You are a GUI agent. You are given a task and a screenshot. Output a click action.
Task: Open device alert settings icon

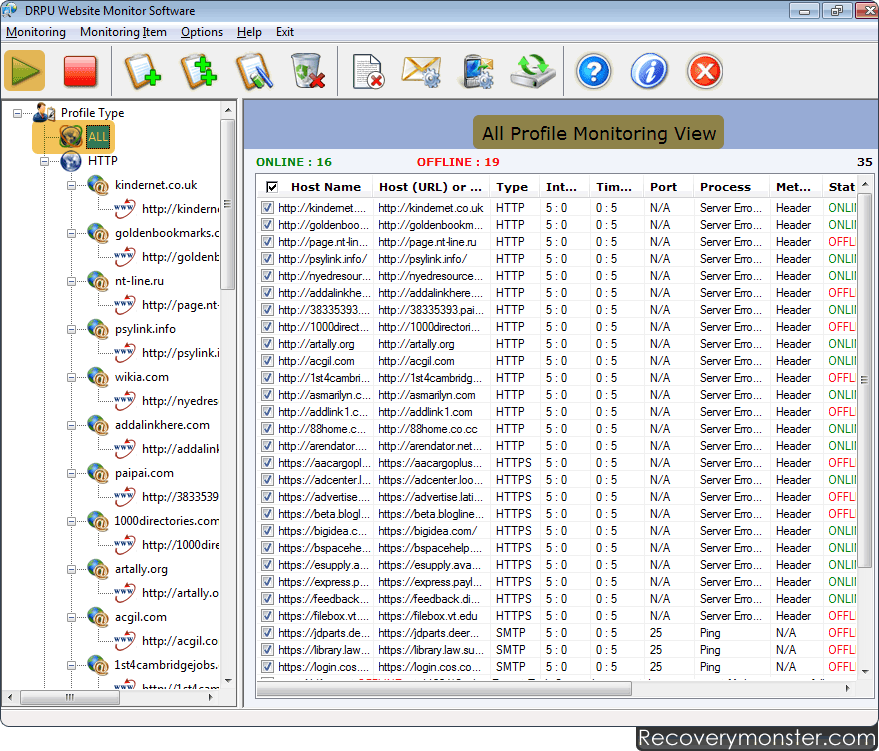(478, 71)
